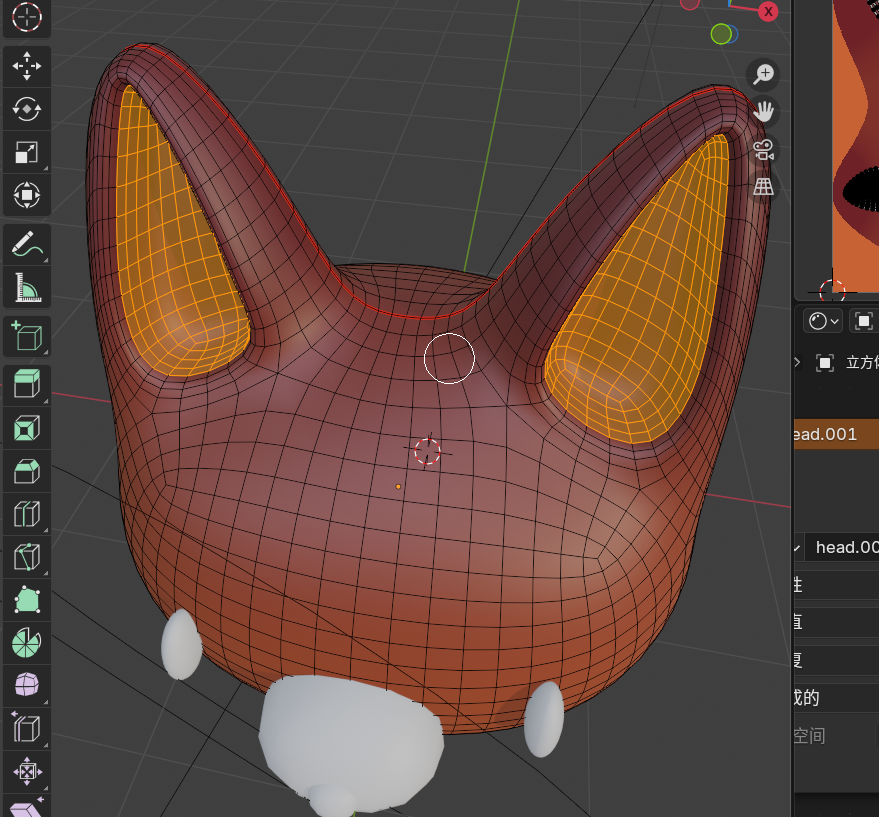Image resolution: width=879 pixels, height=817 pixels.
Task: Select the Measure ruler tool
Action: tap(27, 288)
